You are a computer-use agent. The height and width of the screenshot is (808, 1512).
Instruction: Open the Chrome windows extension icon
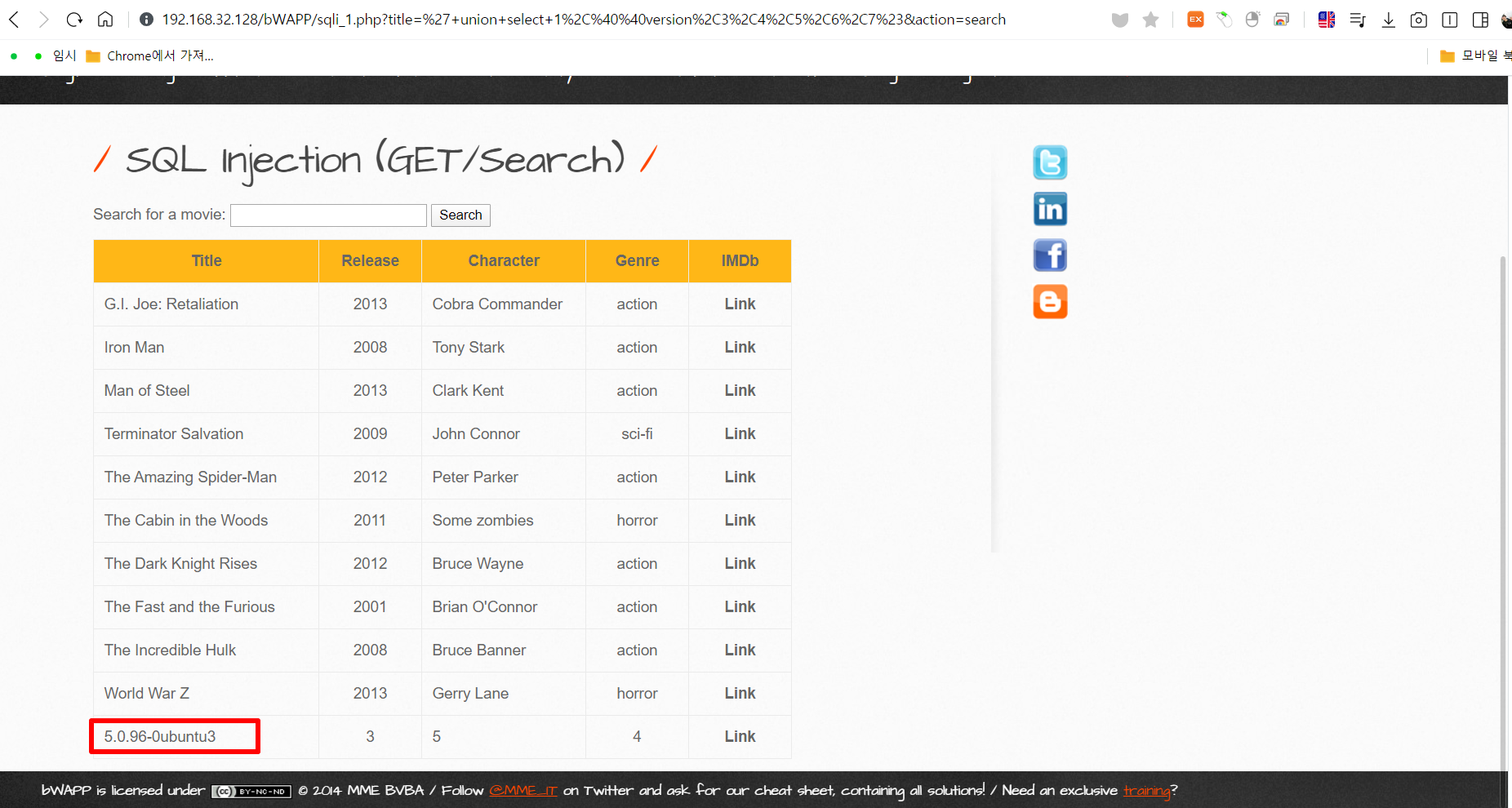(x=1282, y=20)
